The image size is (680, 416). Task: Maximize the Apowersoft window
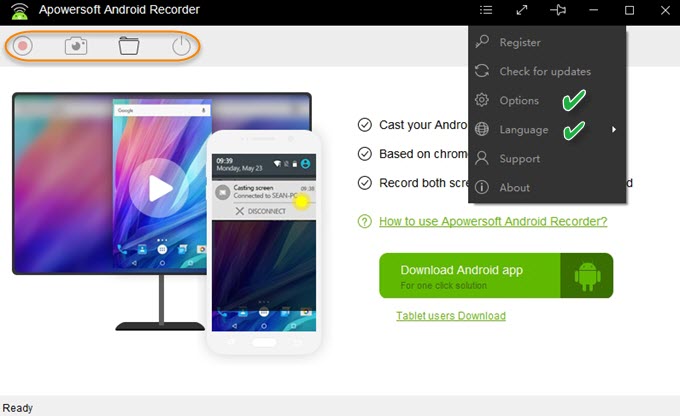pos(629,10)
